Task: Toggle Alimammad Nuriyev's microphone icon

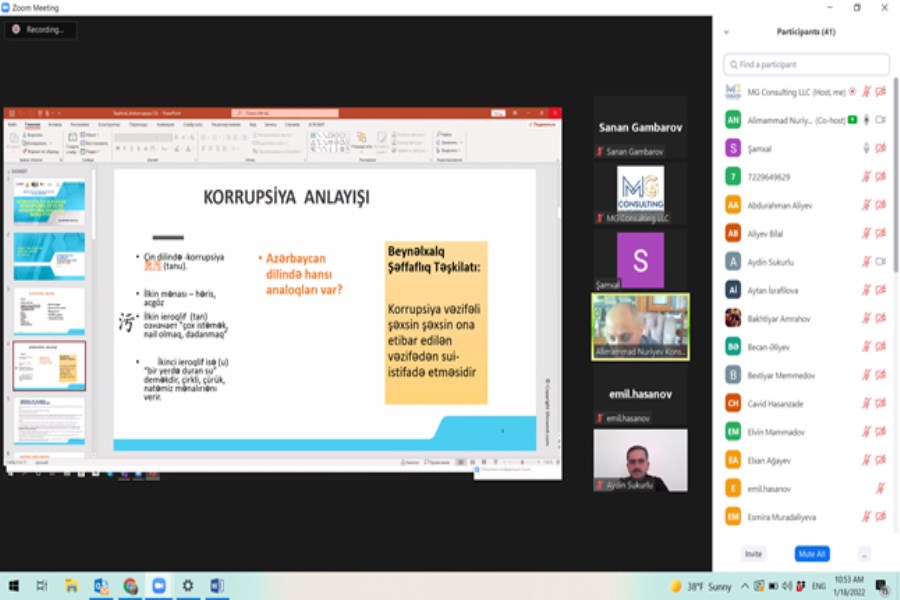Action: [x=866, y=119]
